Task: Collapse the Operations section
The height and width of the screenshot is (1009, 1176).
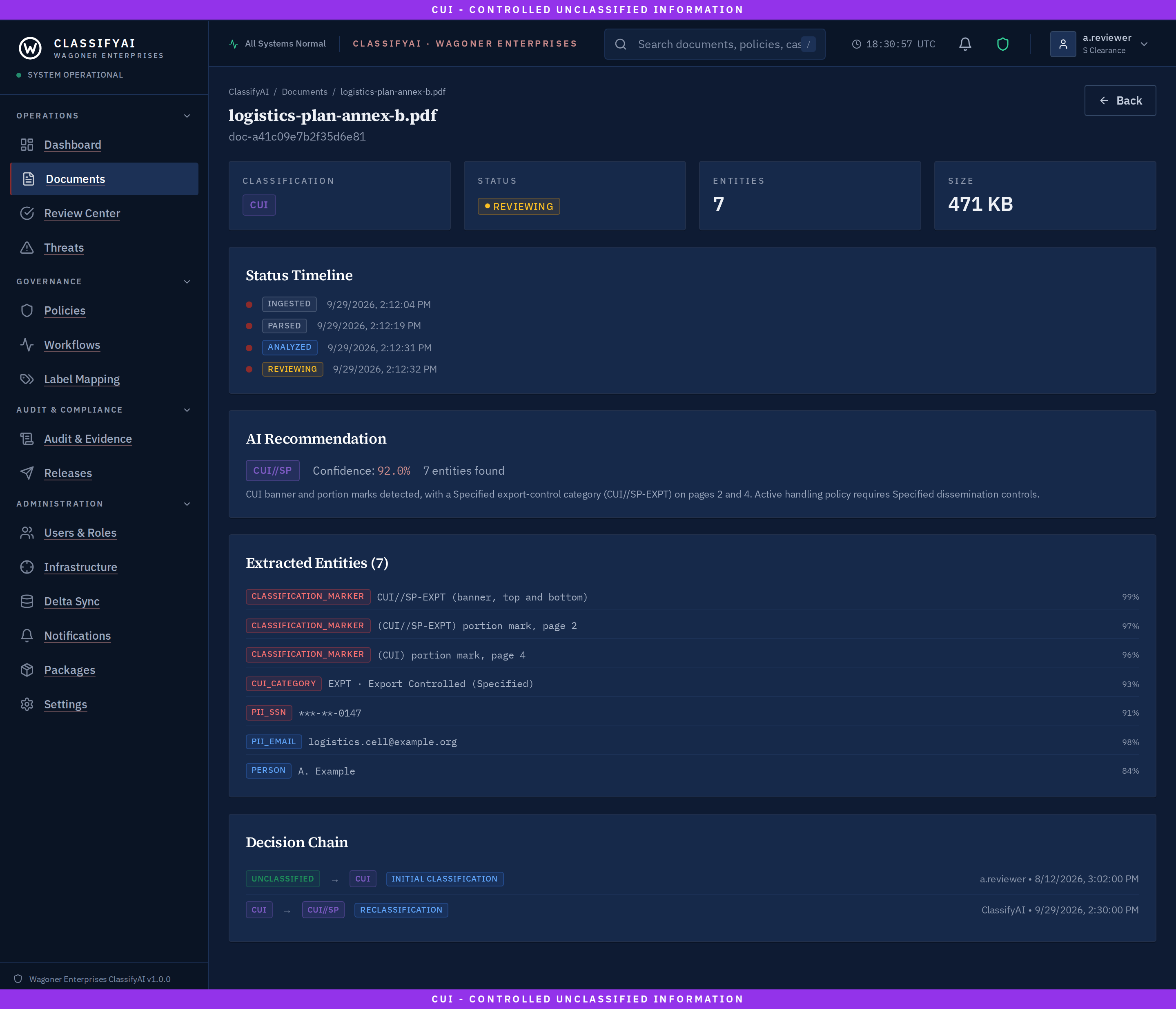Action: pyautogui.click(x=187, y=116)
